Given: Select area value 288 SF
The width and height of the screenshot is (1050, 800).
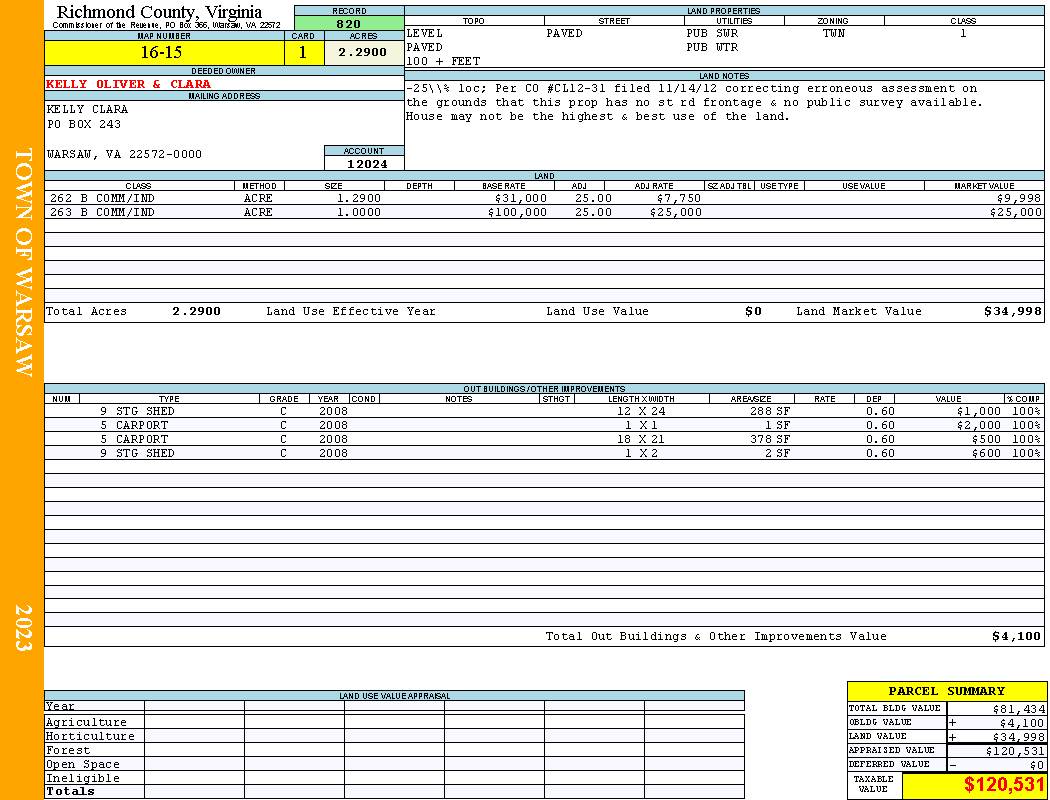Looking at the screenshot, I should pos(769,411).
